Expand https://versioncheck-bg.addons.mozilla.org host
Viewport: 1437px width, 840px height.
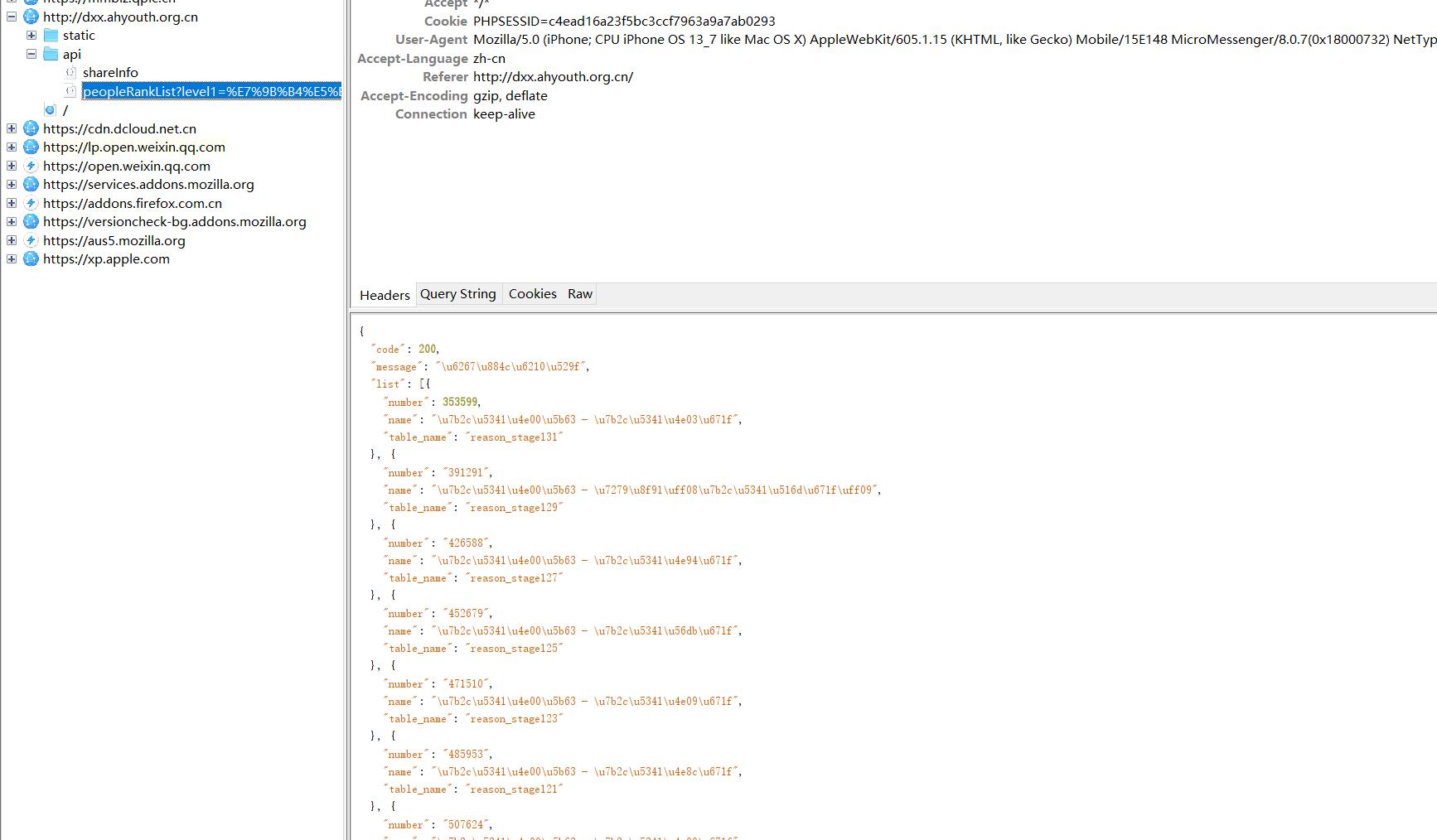click(x=12, y=221)
